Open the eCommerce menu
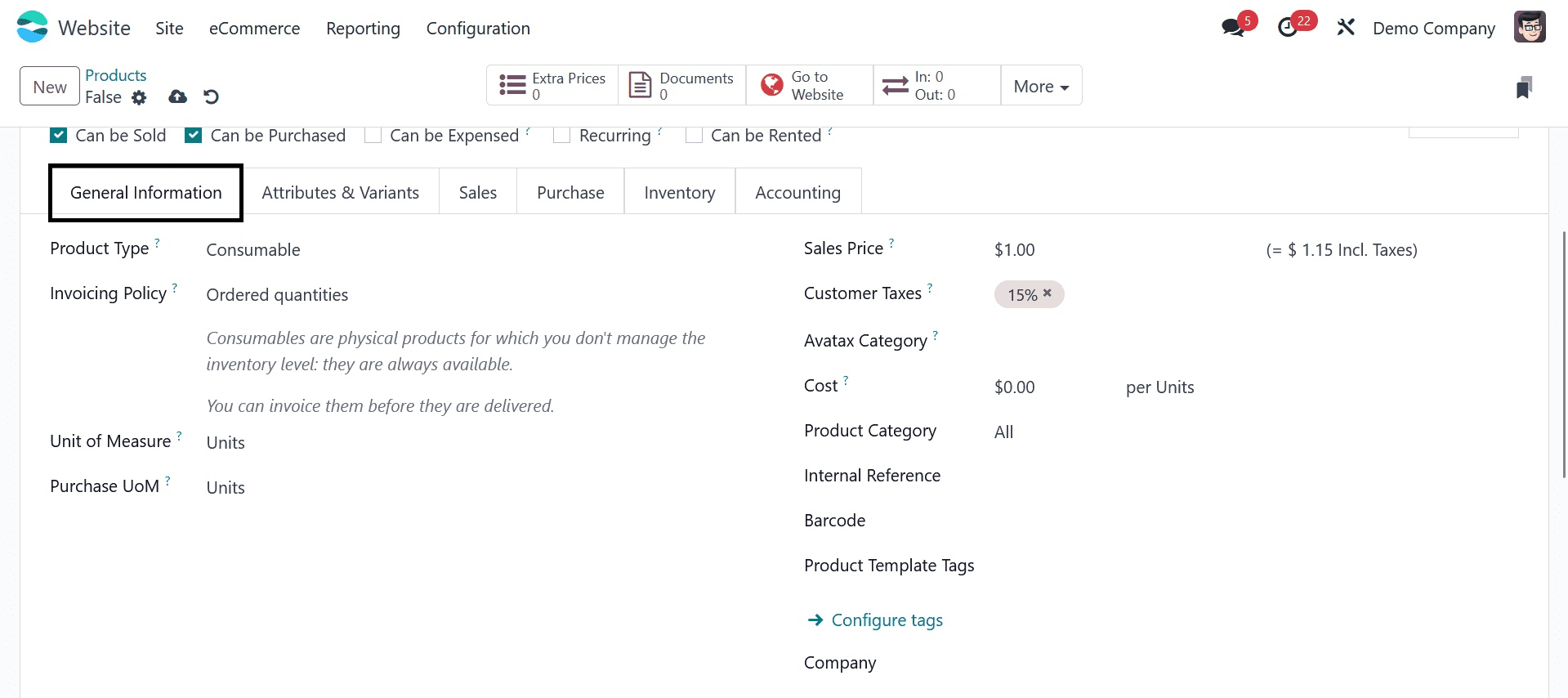Image resolution: width=1568 pixels, height=698 pixels. (x=254, y=29)
